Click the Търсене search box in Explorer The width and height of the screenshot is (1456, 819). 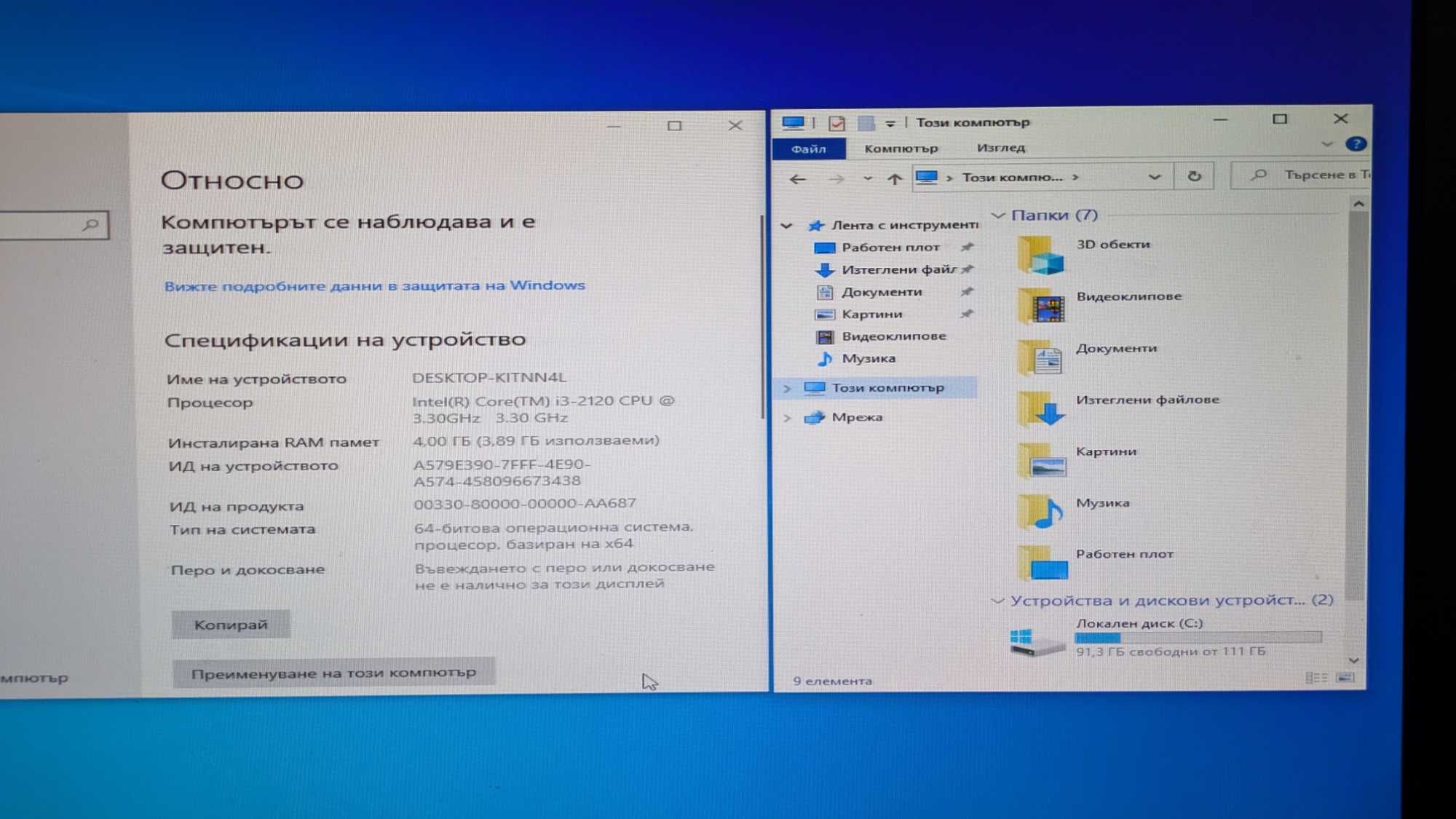(1300, 175)
